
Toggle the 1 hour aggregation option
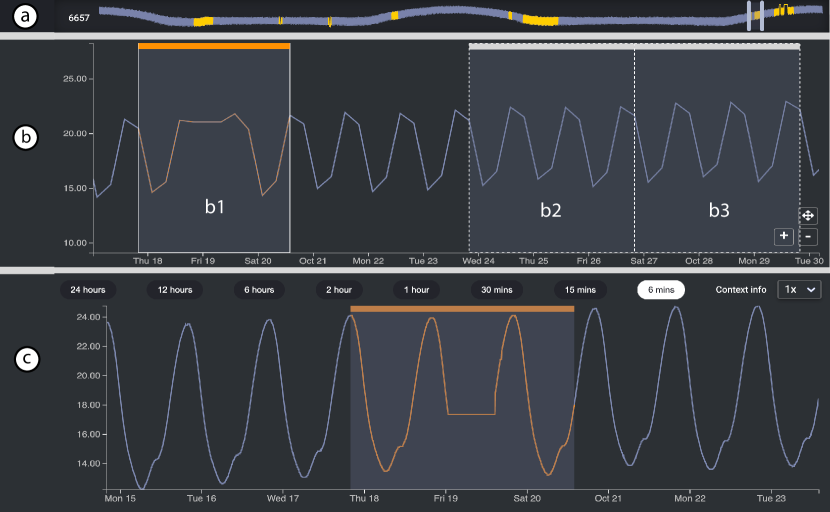pyautogui.click(x=417, y=289)
